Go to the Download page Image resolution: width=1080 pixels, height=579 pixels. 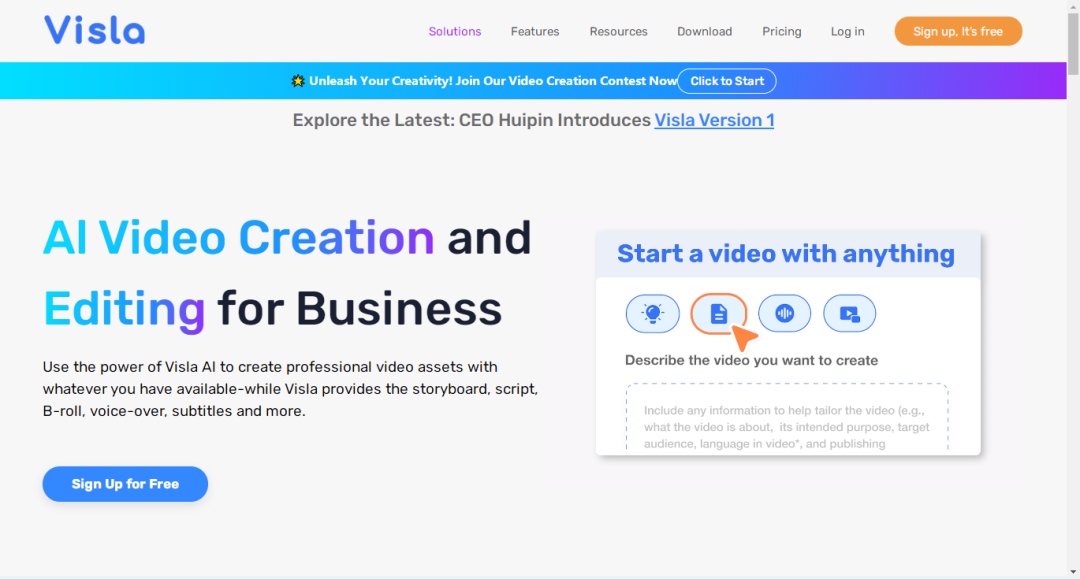705,32
